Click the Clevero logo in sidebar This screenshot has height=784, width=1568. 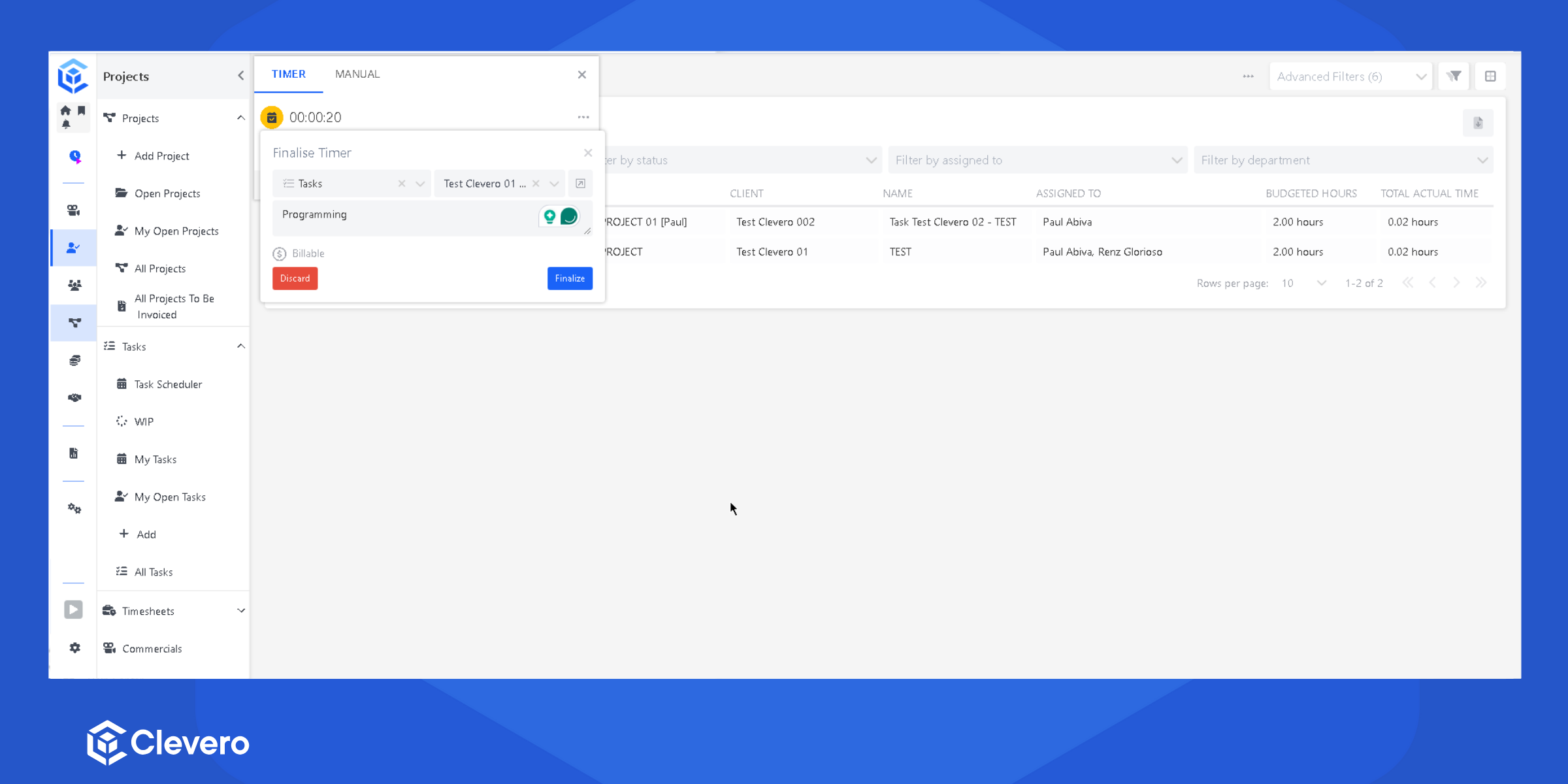coord(73,76)
